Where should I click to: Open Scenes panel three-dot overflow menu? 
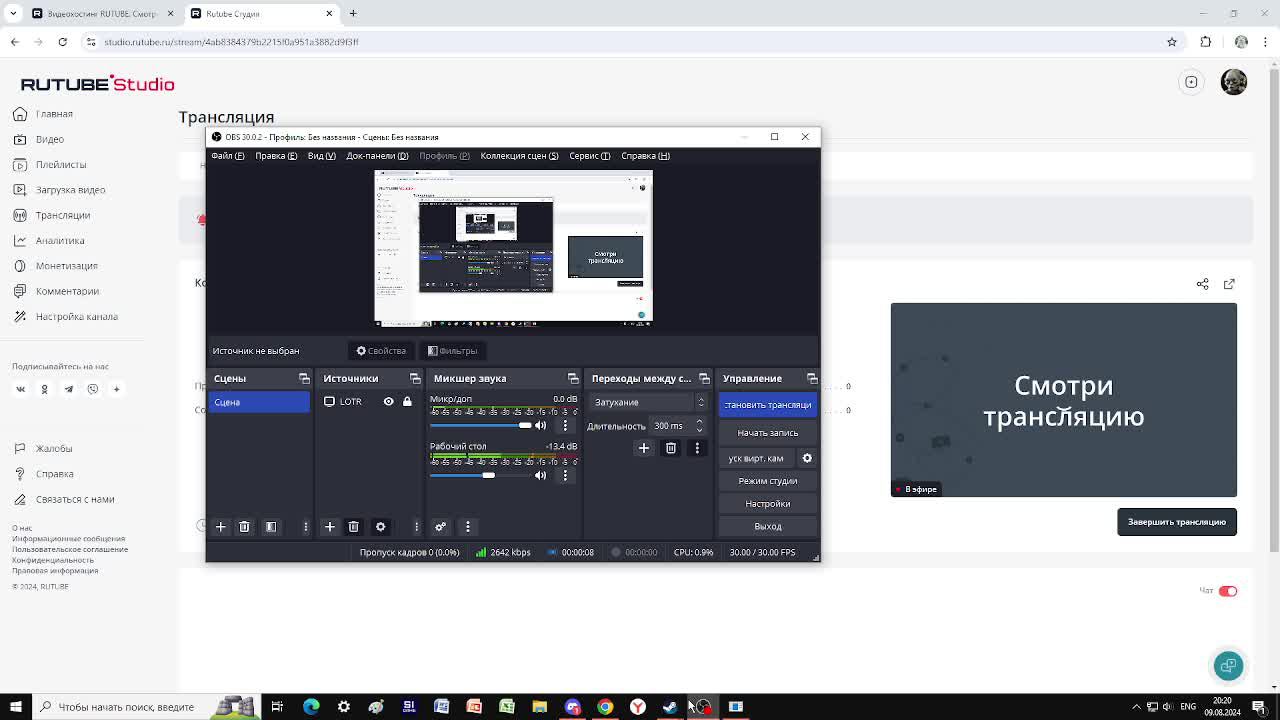306,527
